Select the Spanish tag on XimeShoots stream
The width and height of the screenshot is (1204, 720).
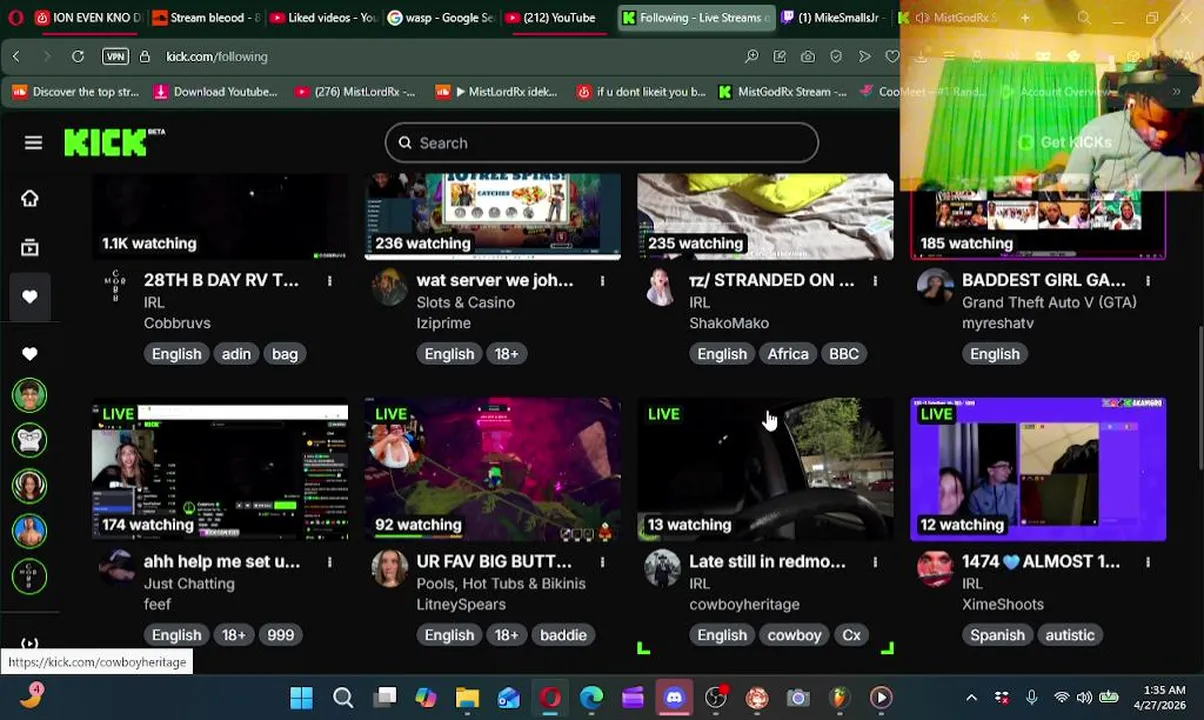[997, 635]
